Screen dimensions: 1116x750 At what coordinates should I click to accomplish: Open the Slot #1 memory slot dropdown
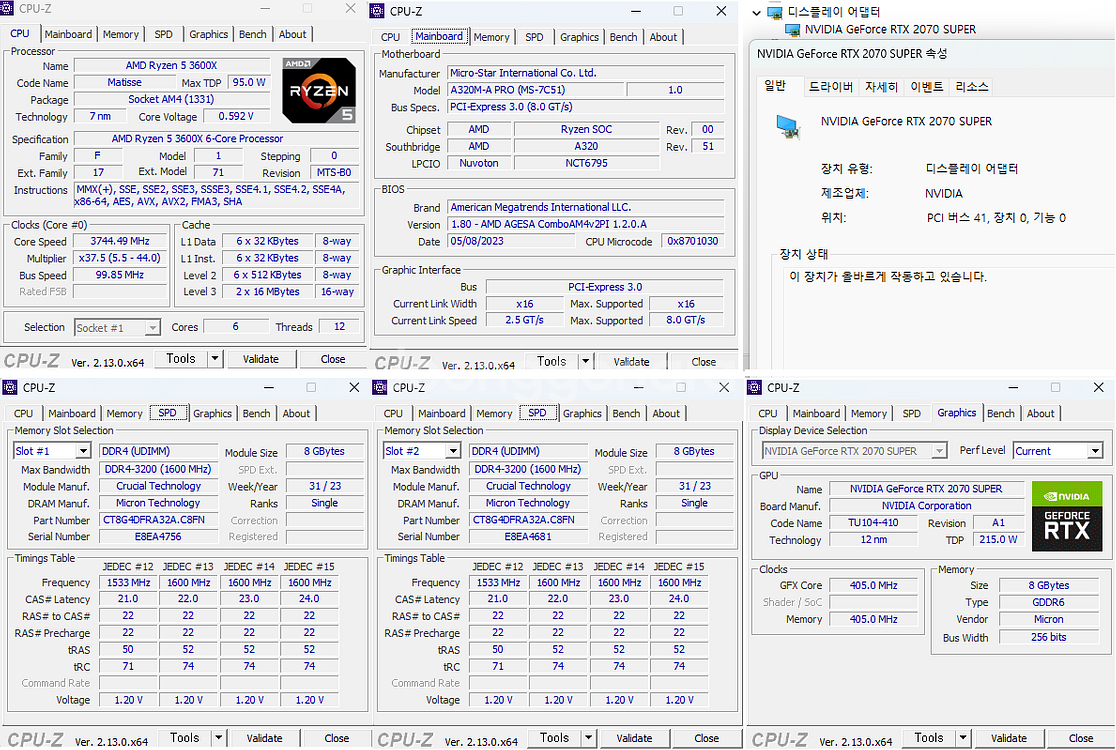[x=82, y=452]
